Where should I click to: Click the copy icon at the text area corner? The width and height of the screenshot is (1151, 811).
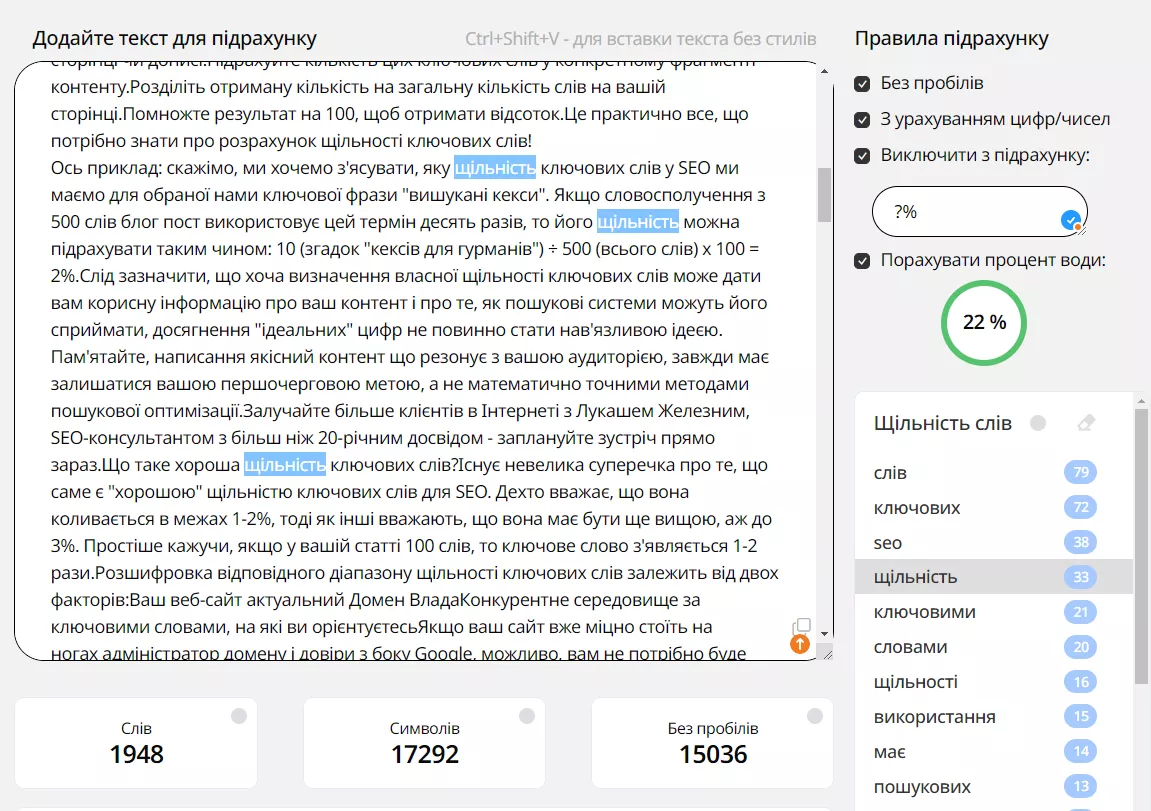tap(802, 625)
